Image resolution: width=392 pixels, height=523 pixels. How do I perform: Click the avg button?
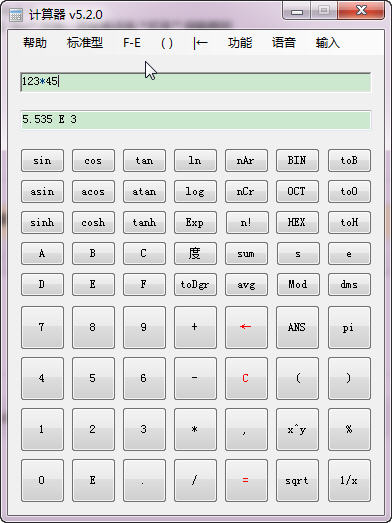[247, 285]
